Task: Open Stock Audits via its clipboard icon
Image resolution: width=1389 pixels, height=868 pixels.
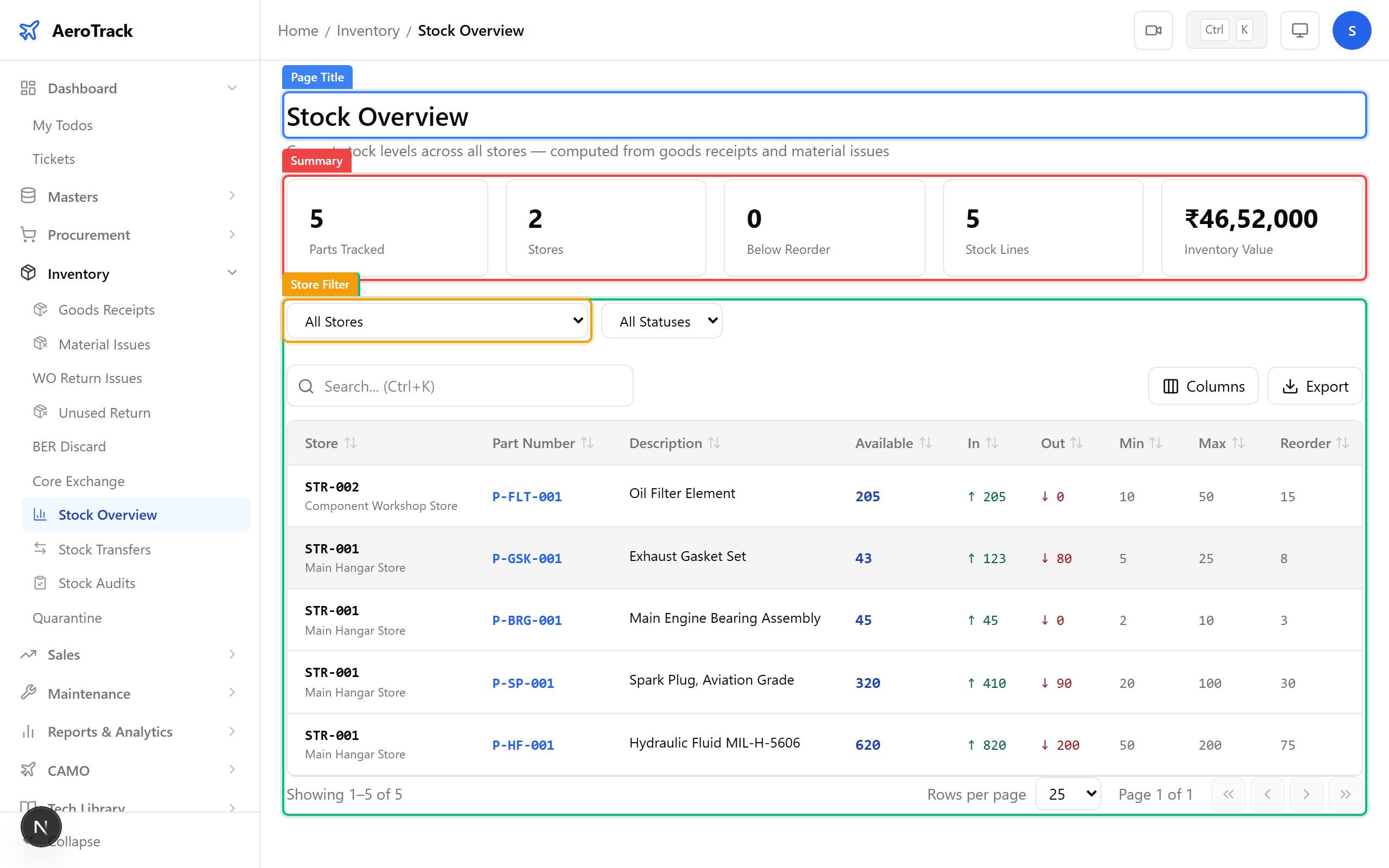Action: pos(40,583)
